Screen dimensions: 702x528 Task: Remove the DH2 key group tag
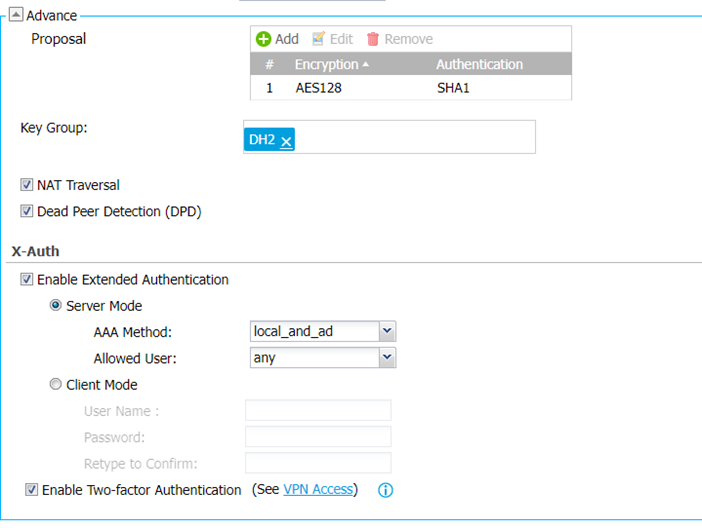(286, 142)
